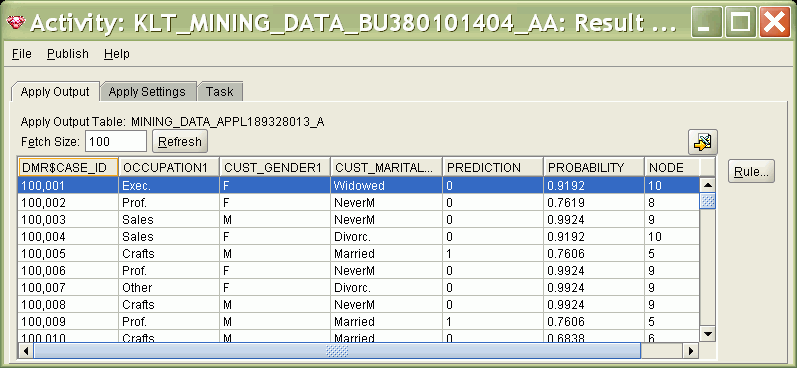Open the File menu

[21, 54]
